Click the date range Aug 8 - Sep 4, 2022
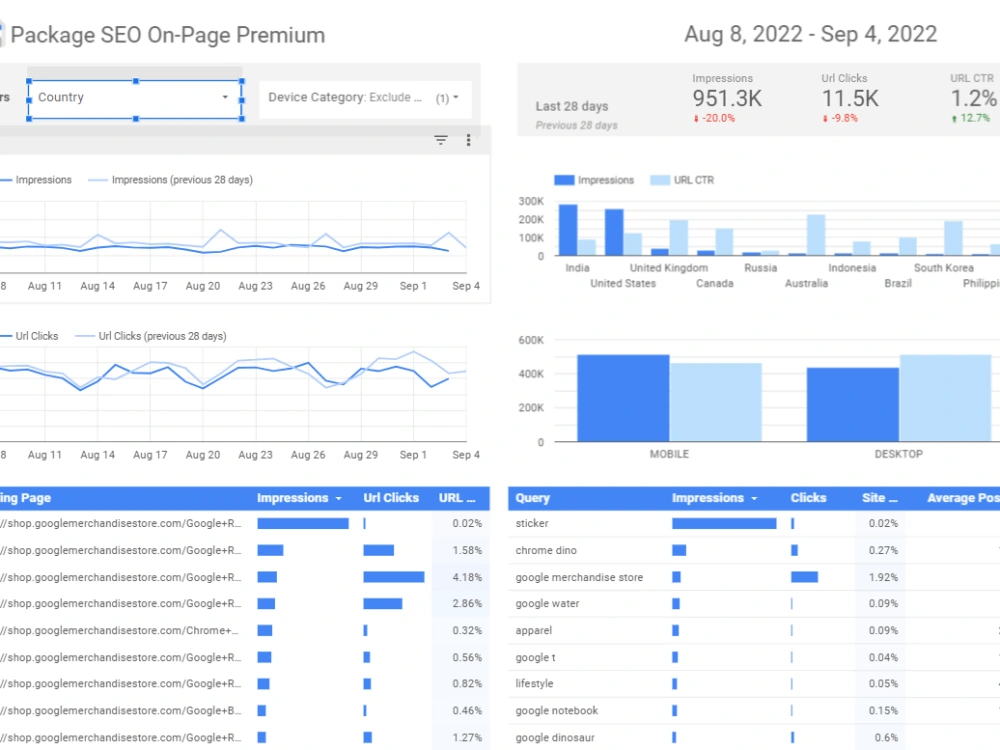The image size is (1000, 750). tap(811, 34)
